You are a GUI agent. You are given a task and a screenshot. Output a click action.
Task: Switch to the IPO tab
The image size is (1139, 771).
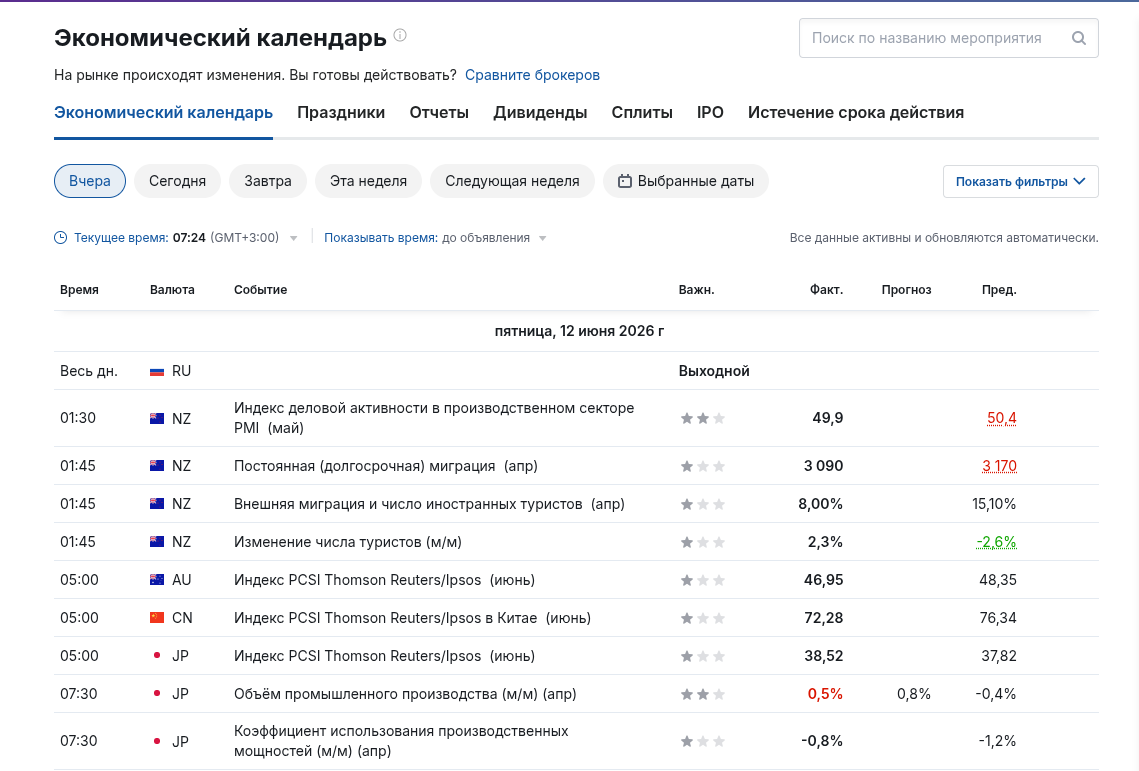point(710,113)
